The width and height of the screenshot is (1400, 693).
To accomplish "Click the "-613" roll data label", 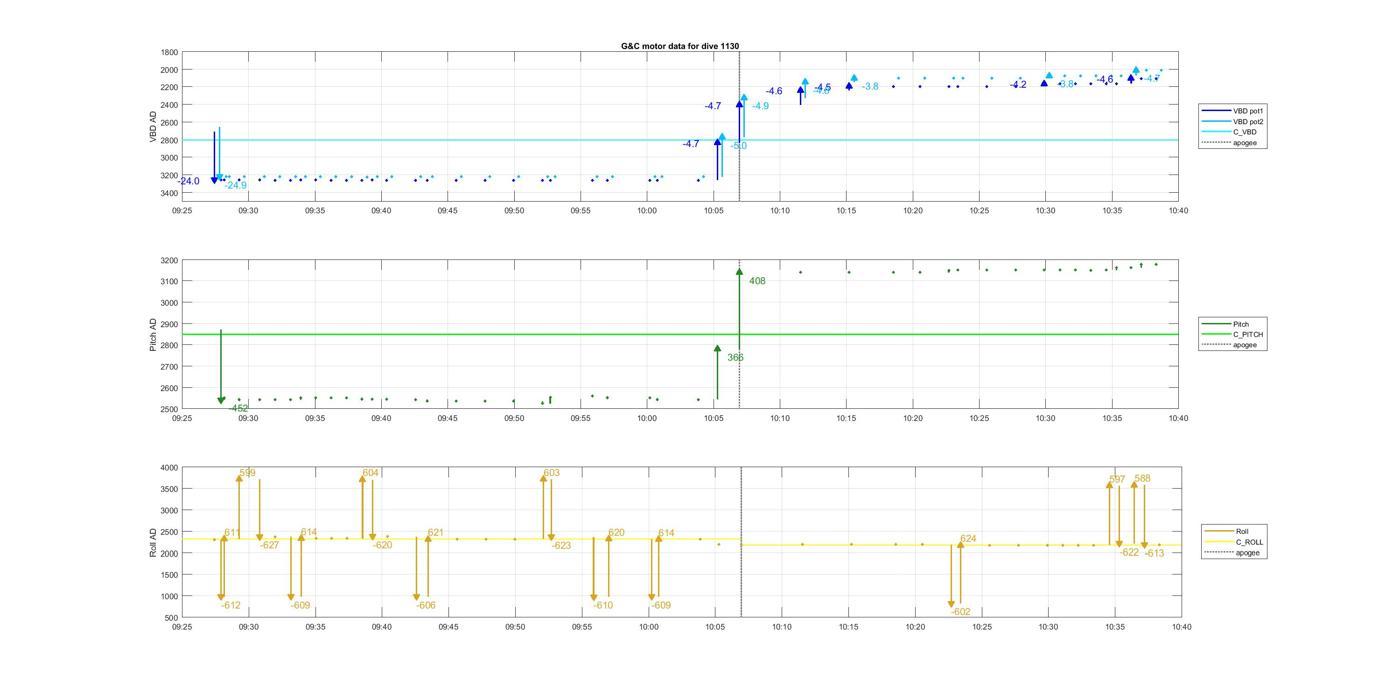I will point(1155,553).
